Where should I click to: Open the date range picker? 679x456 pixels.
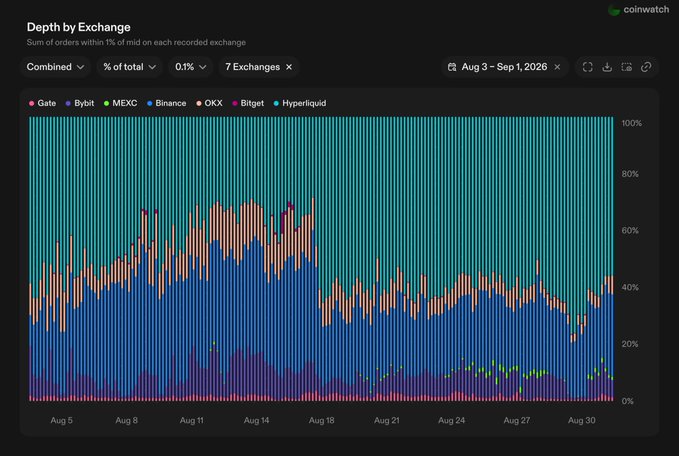(504, 67)
